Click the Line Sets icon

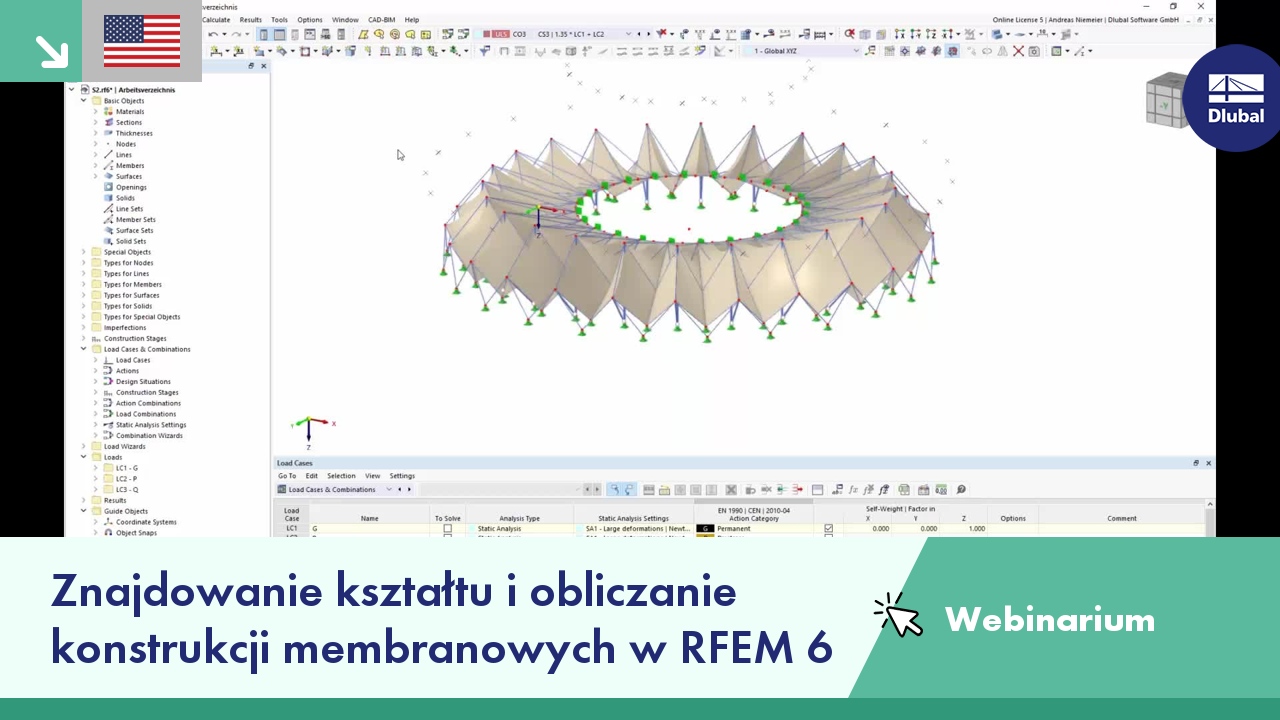pos(108,209)
